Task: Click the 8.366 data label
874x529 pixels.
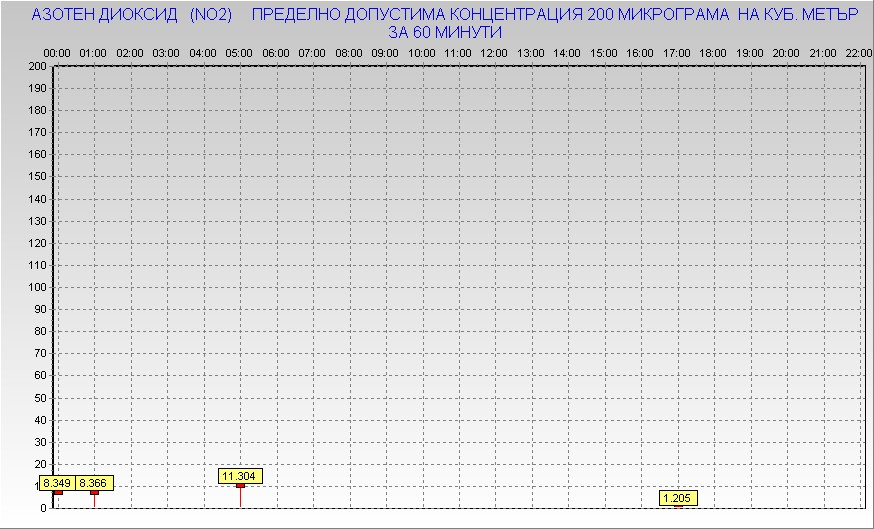Action: pyautogui.click(x=94, y=483)
